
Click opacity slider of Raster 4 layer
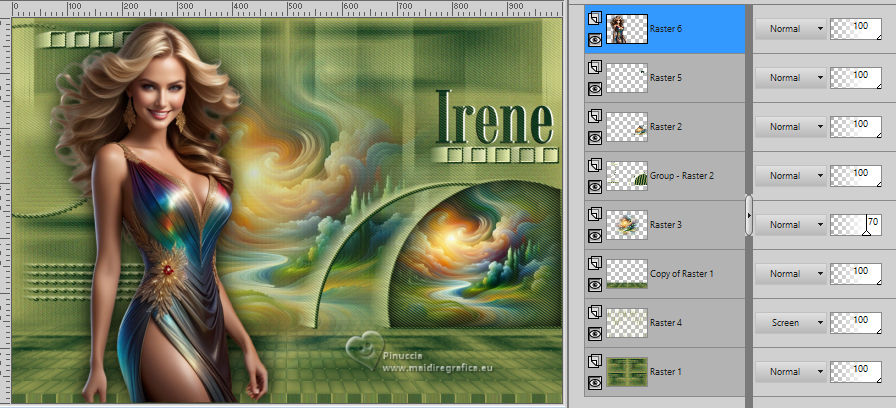click(855, 323)
